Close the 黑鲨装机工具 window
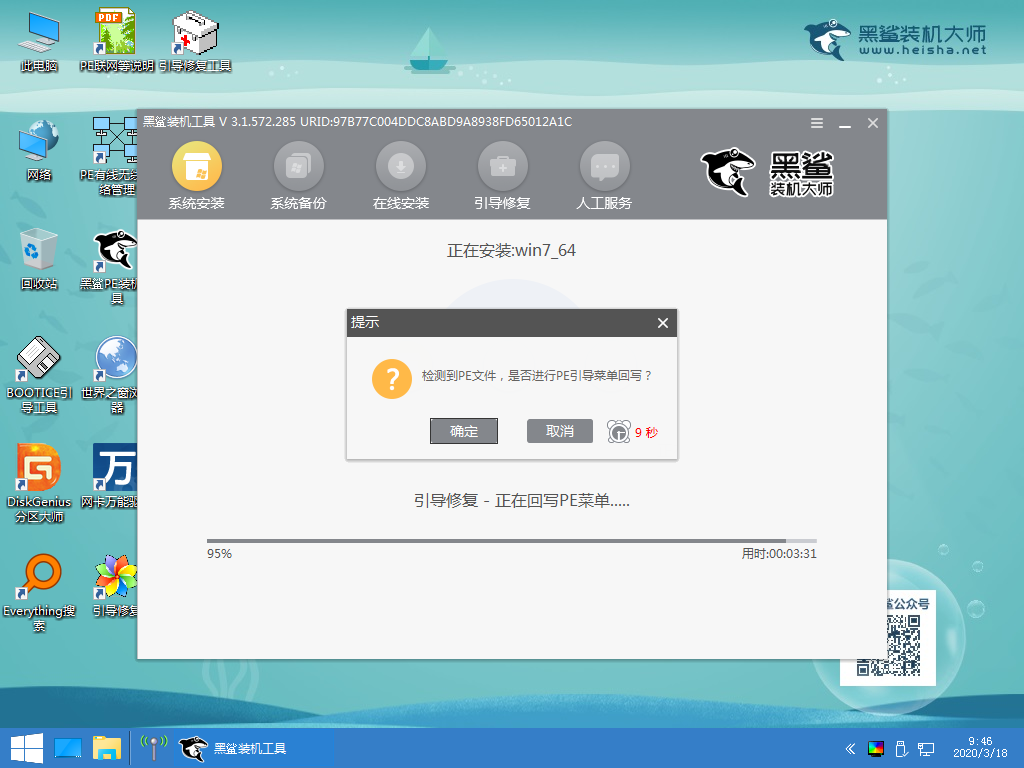The height and width of the screenshot is (768, 1024). click(872, 123)
